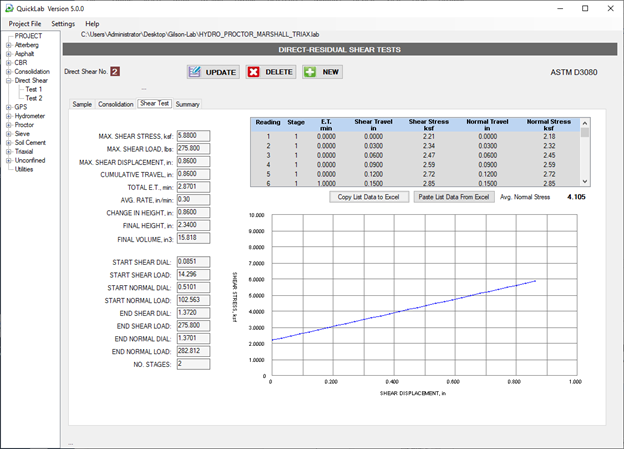Click the green NEW plus icon
Image resolution: width=624 pixels, height=449 pixels.
coord(310,72)
